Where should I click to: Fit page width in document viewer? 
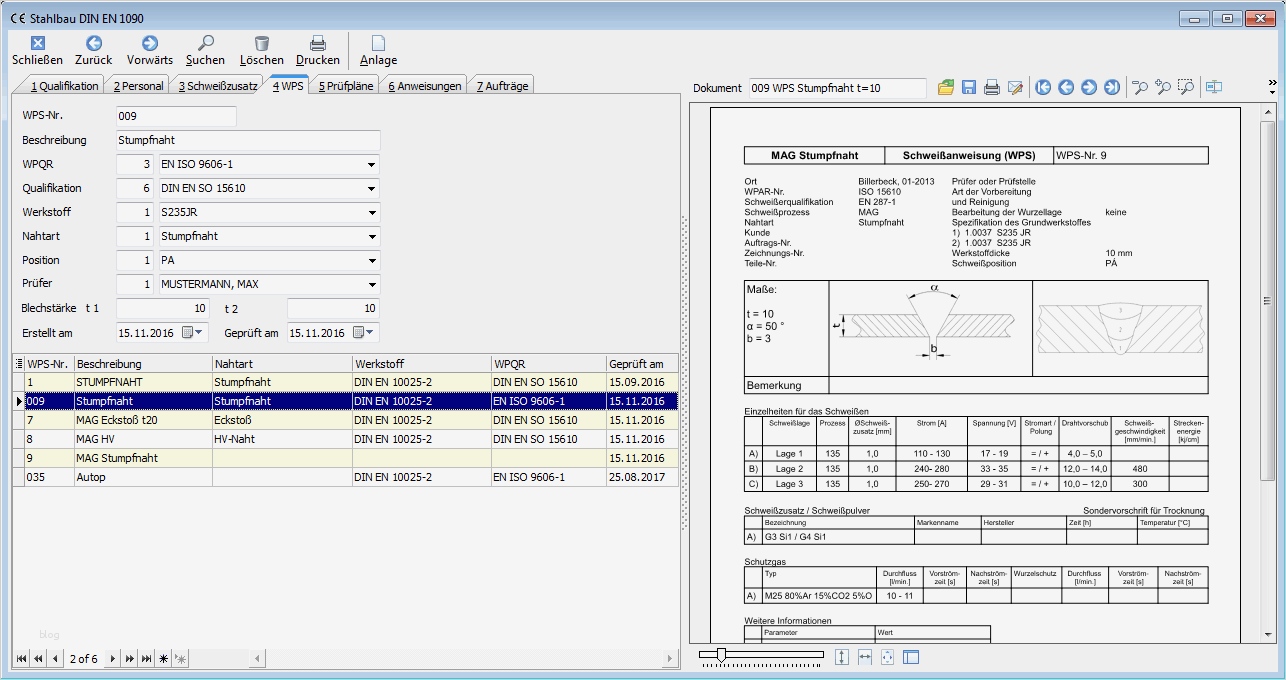coord(865,657)
